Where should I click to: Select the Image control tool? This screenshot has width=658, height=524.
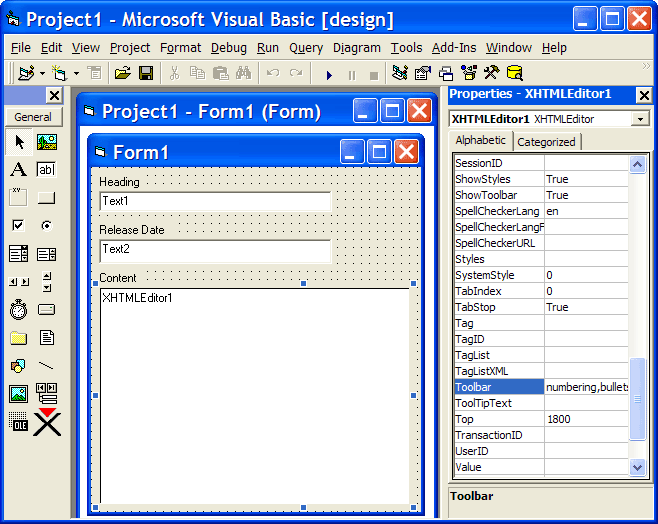pyautogui.click(x=19, y=394)
